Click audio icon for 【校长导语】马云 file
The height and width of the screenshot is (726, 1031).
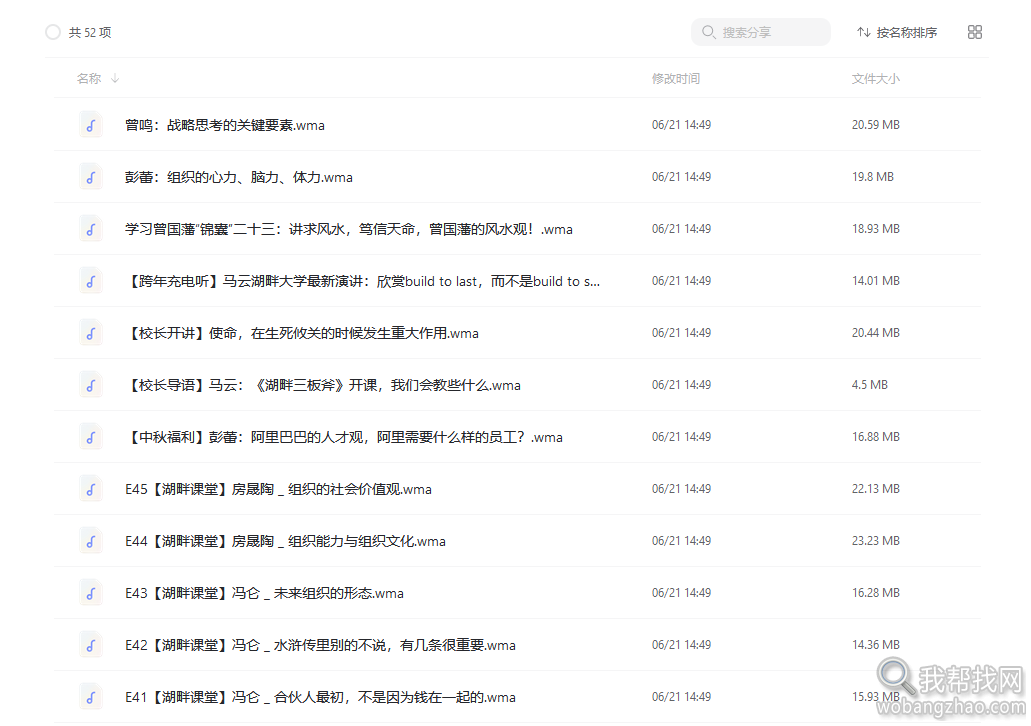91,385
